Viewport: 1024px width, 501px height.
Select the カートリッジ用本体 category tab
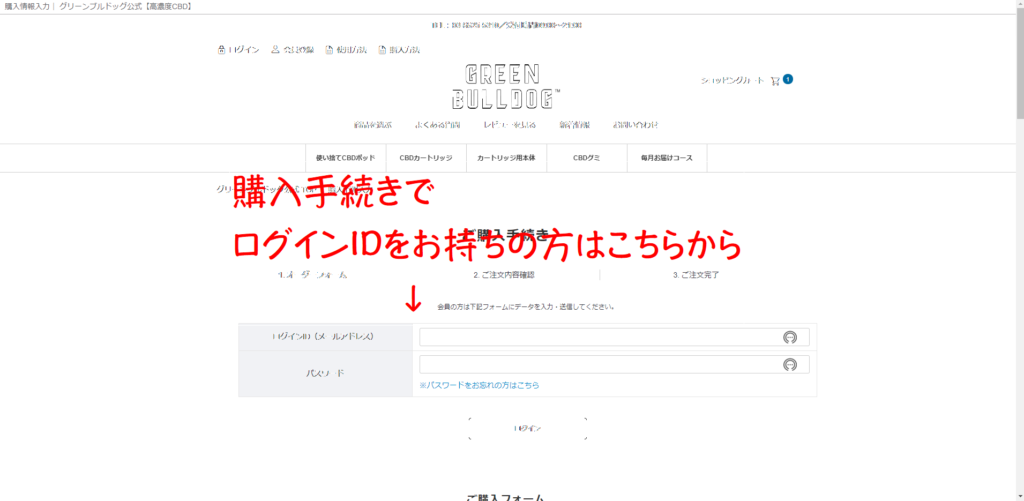click(506, 158)
